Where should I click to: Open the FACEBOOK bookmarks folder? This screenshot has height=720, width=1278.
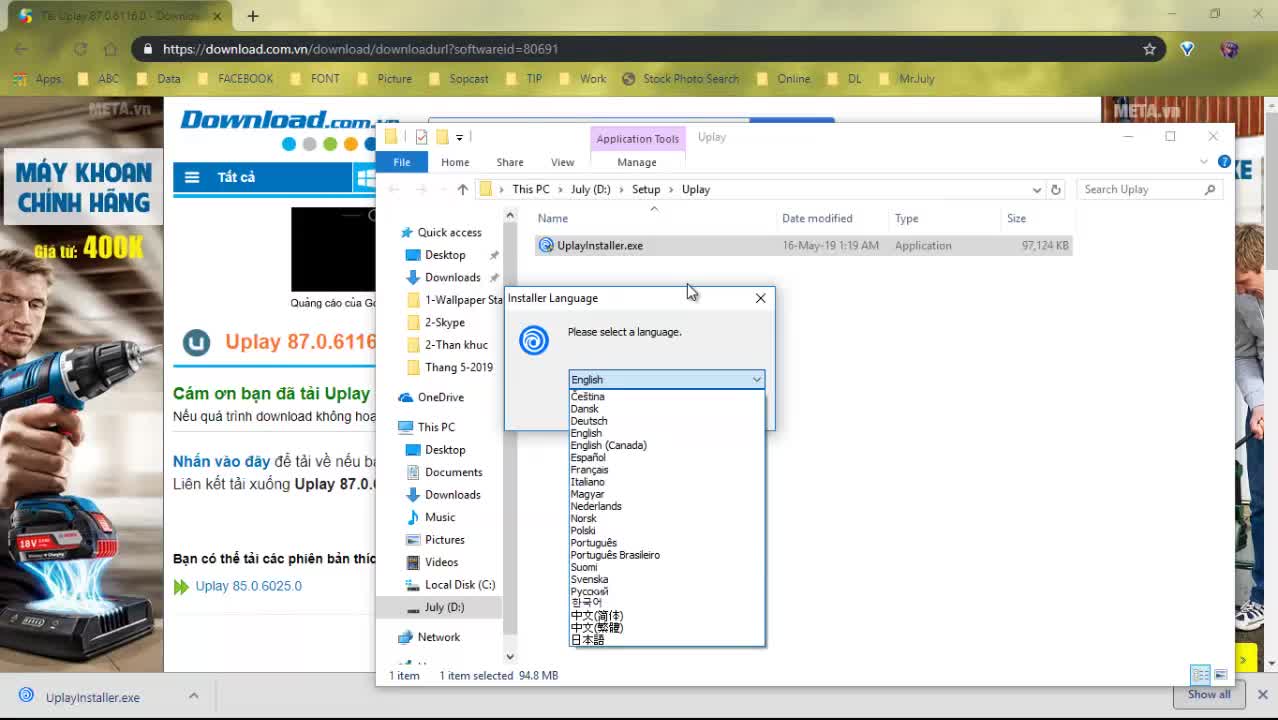tap(236, 79)
